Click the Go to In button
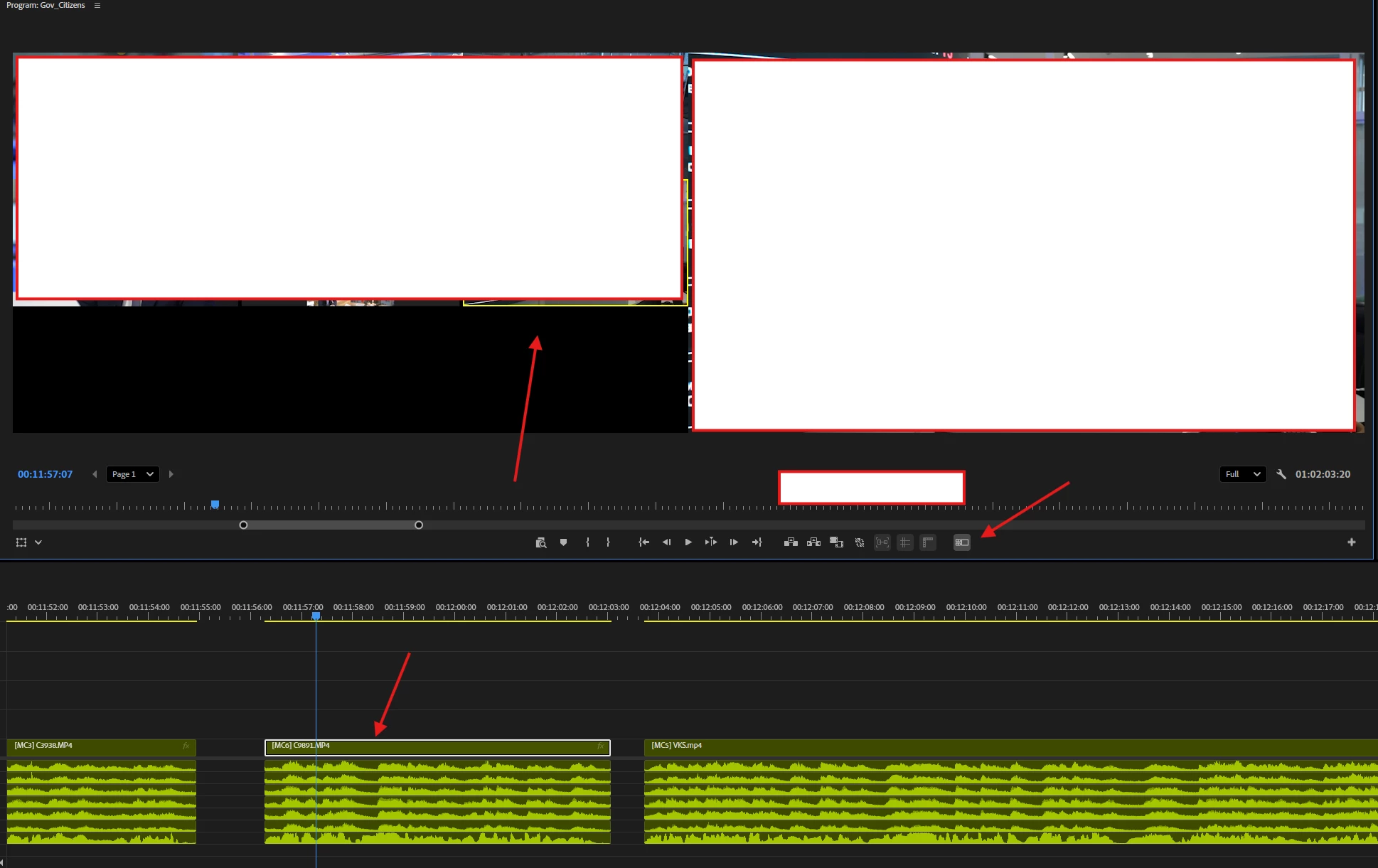This screenshot has height=868, width=1378. 643,542
